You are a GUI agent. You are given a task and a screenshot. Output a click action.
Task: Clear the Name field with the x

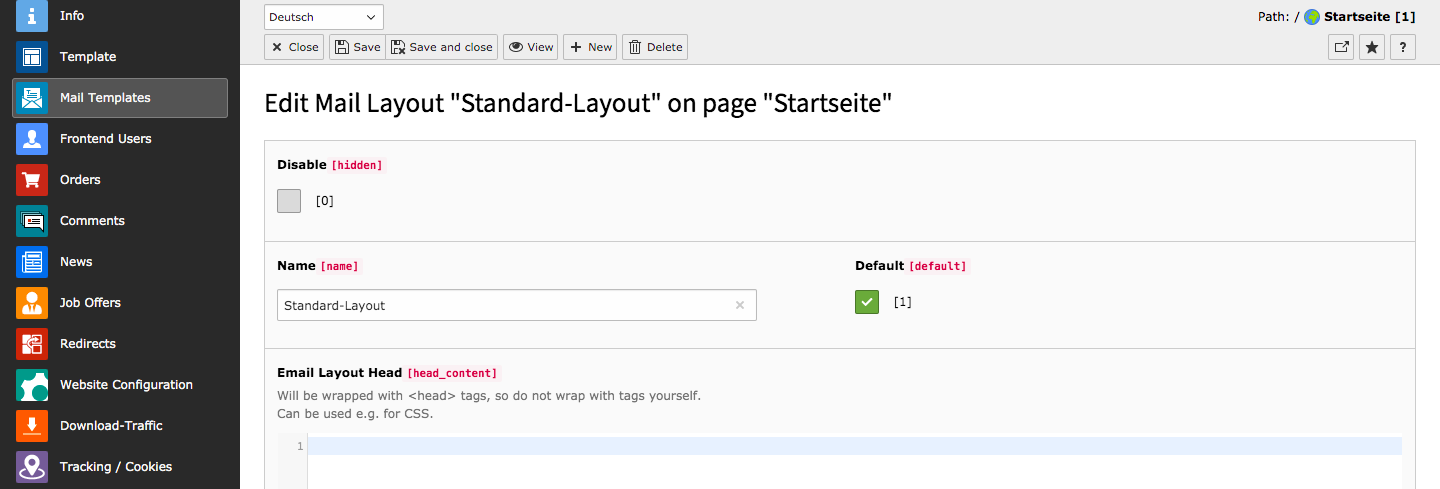[740, 305]
